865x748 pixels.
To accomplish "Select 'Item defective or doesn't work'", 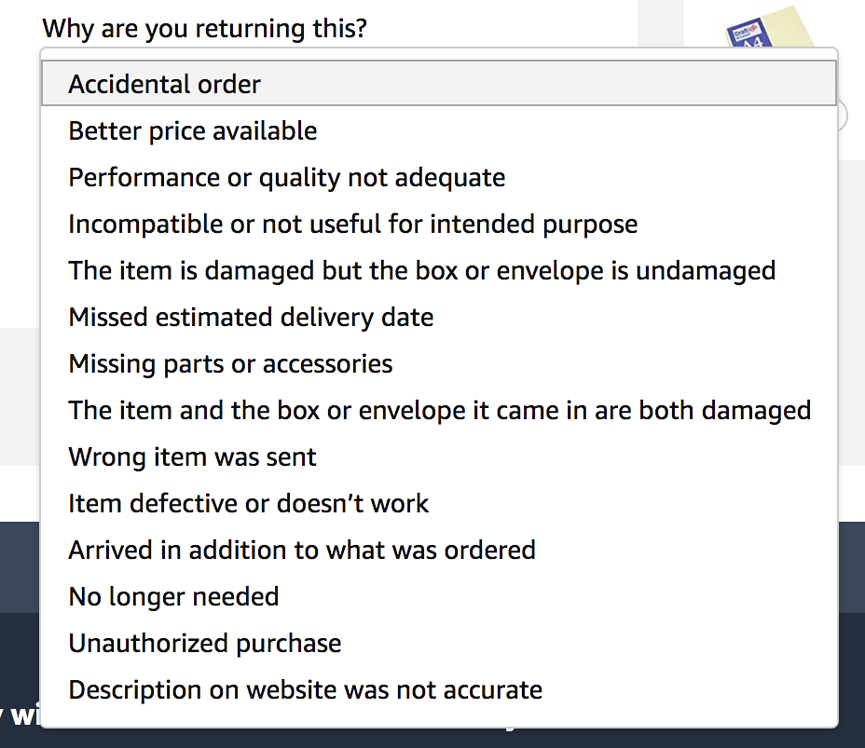I will tap(247, 503).
